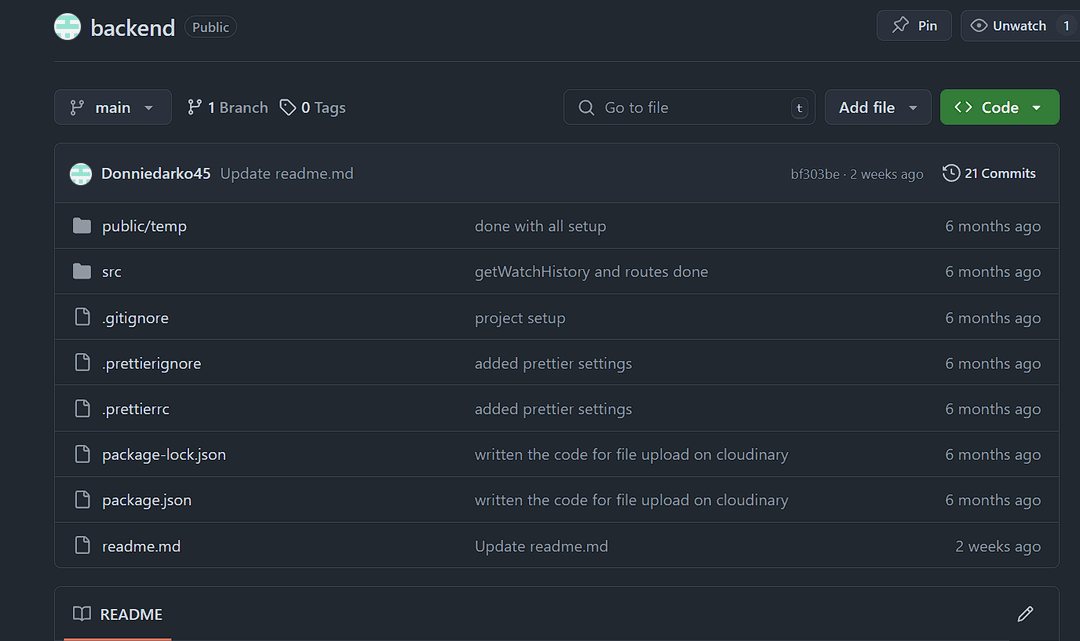The image size is (1080, 641).
Task: Open the src folder
Action: coord(112,271)
